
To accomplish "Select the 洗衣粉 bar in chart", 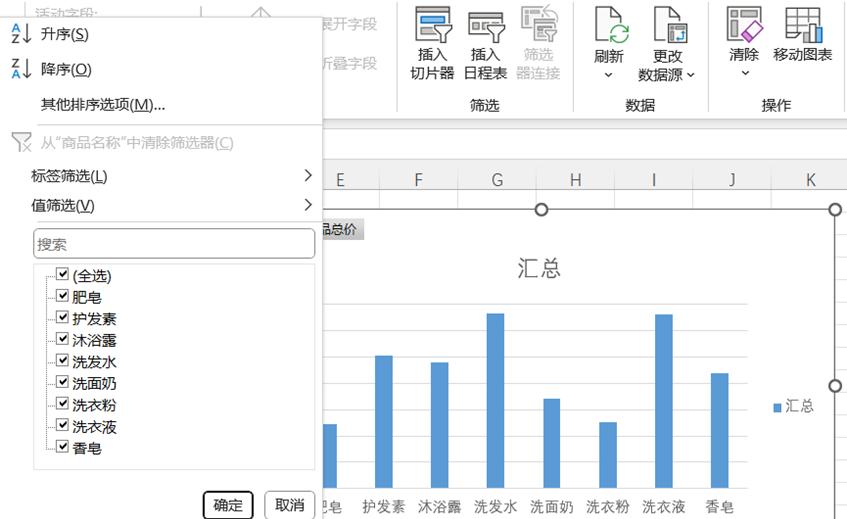I will point(608,455).
